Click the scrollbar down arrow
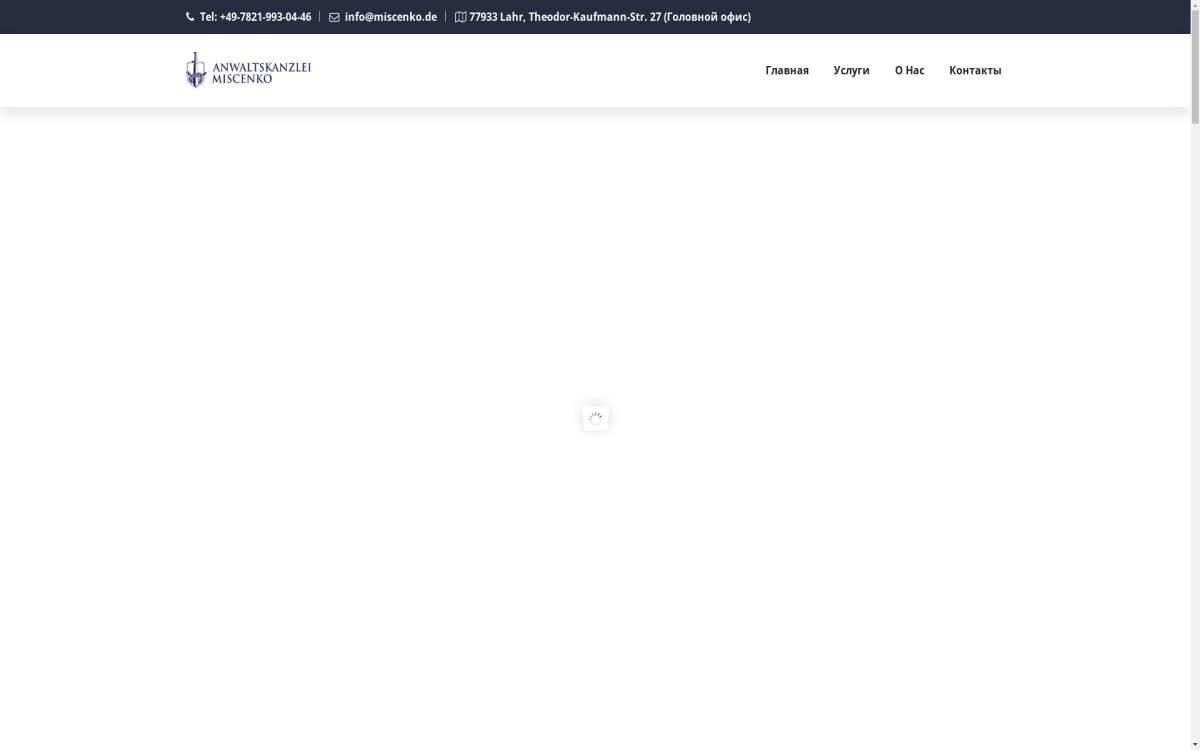 tap(1194, 744)
